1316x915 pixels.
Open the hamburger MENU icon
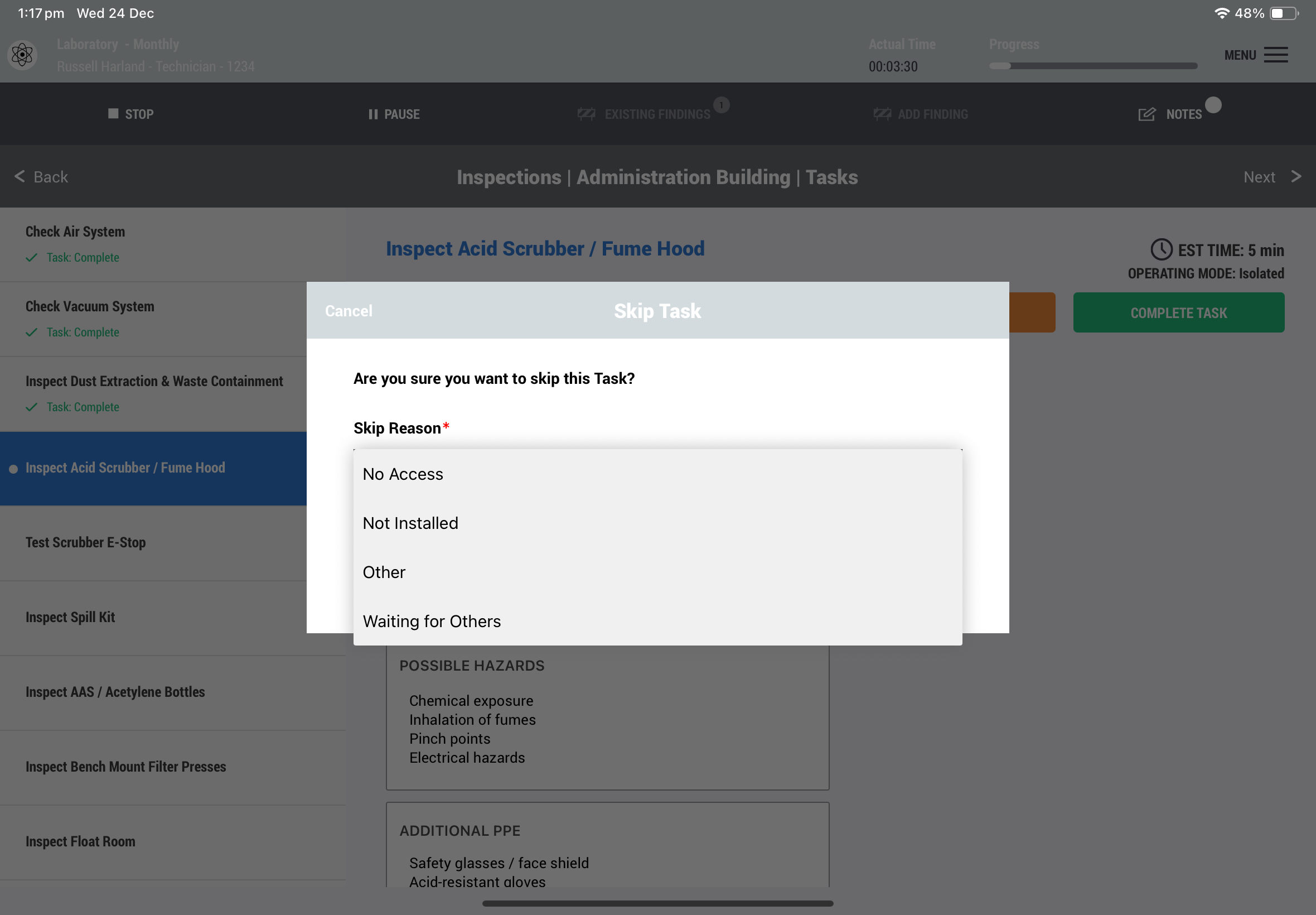1276,55
